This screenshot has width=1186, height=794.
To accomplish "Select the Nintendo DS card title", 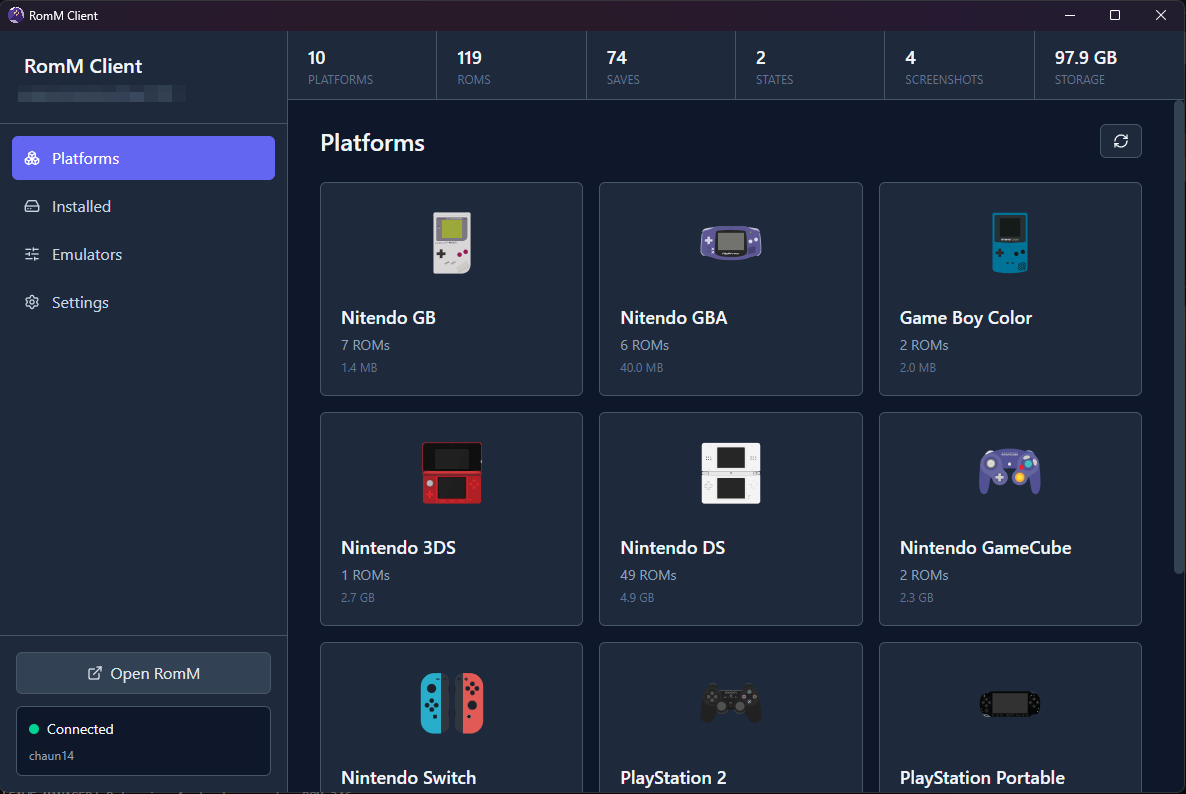I will (672, 547).
